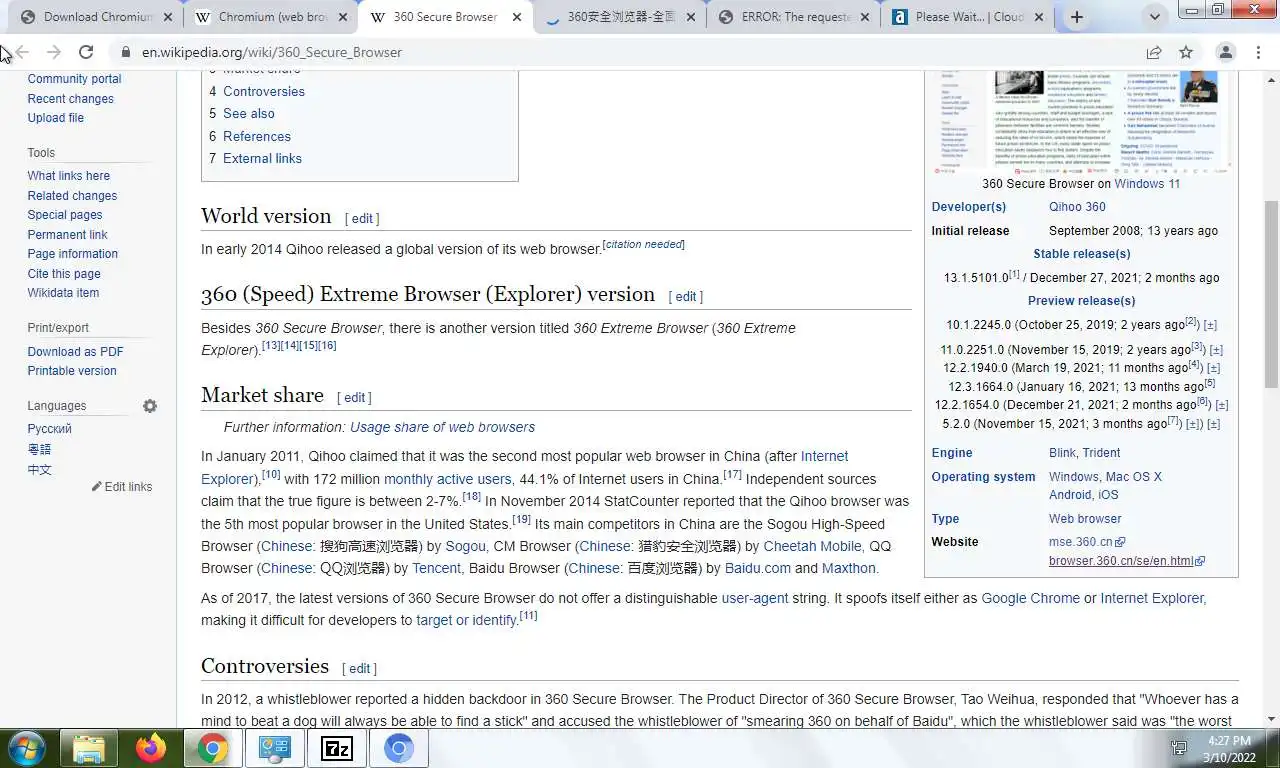
Task: Close the Download Chromium tab
Action: pyautogui.click(x=167, y=17)
